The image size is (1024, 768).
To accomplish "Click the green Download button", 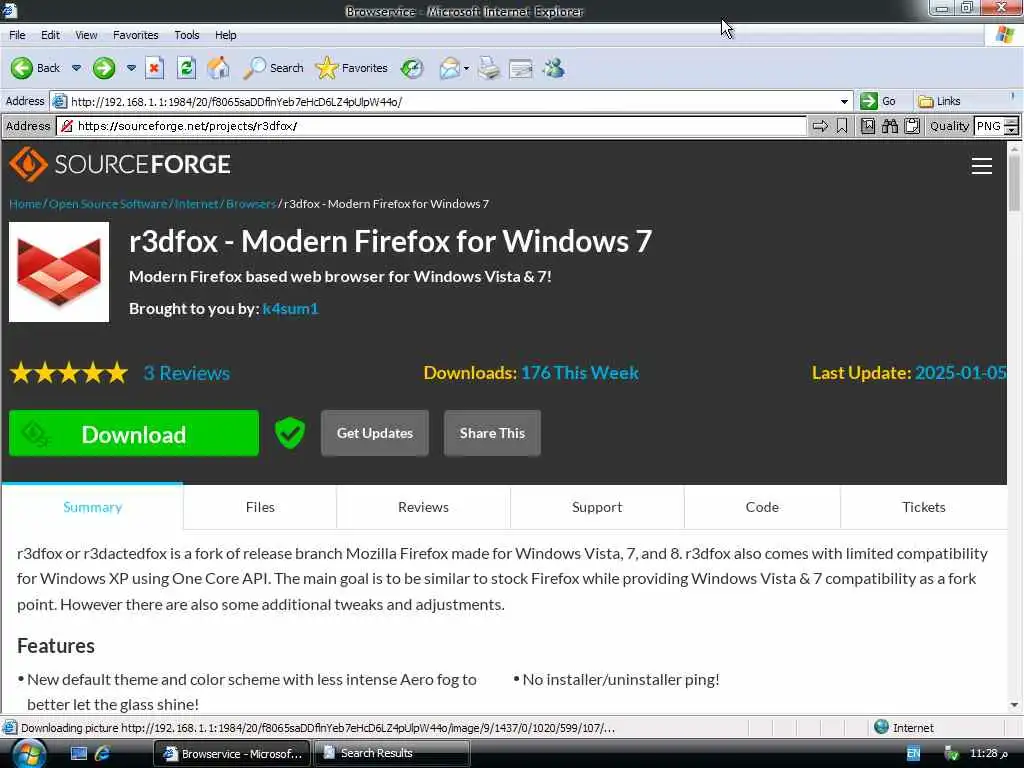I will (134, 434).
